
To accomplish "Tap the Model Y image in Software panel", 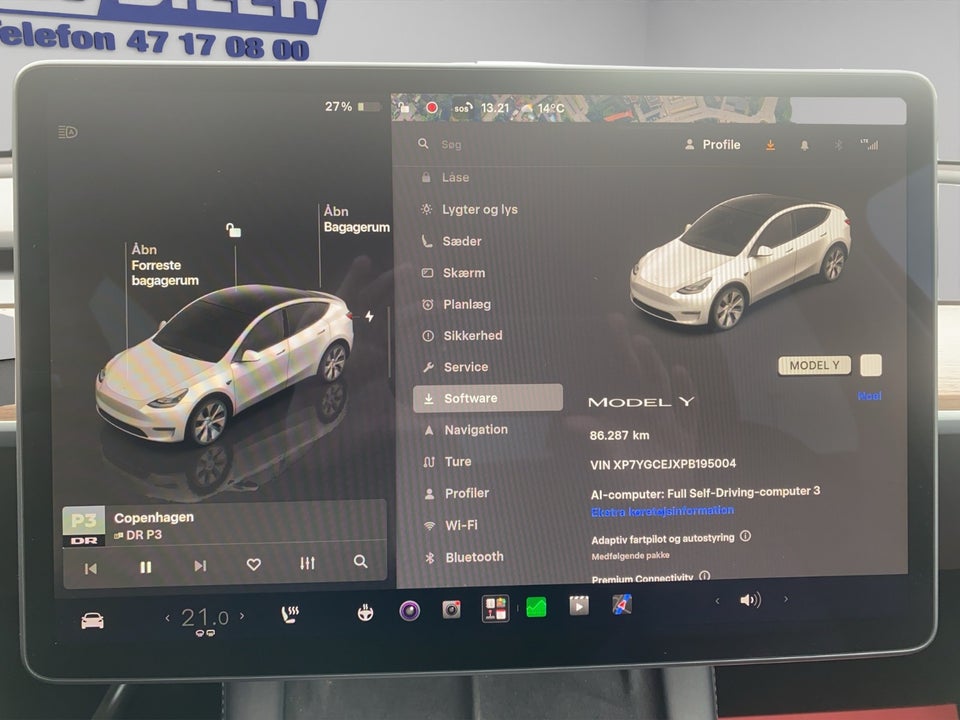I will pyautogui.click(x=740, y=261).
